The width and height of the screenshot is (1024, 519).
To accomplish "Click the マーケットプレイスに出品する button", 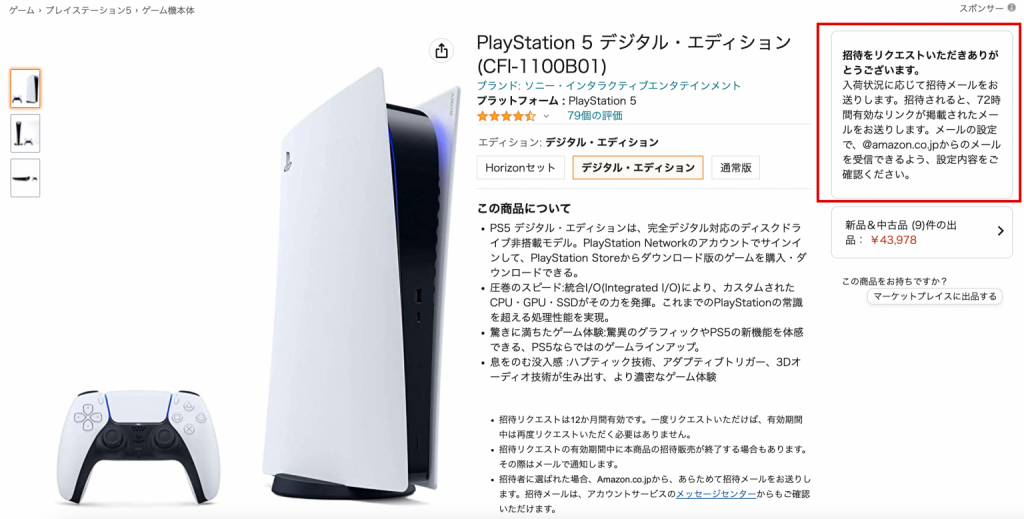I will [x=935, y=296].
